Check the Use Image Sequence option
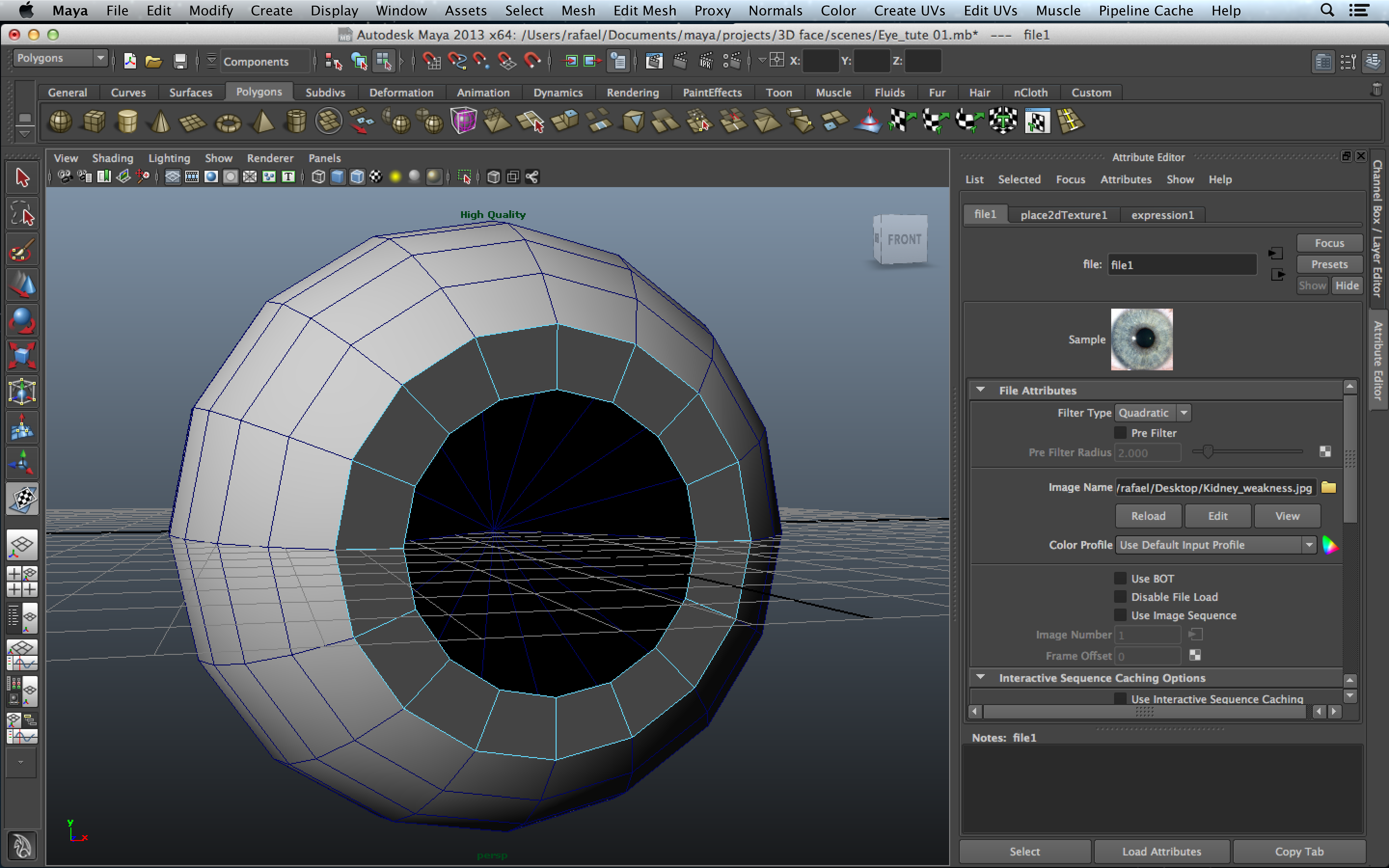 point(1120,615)
